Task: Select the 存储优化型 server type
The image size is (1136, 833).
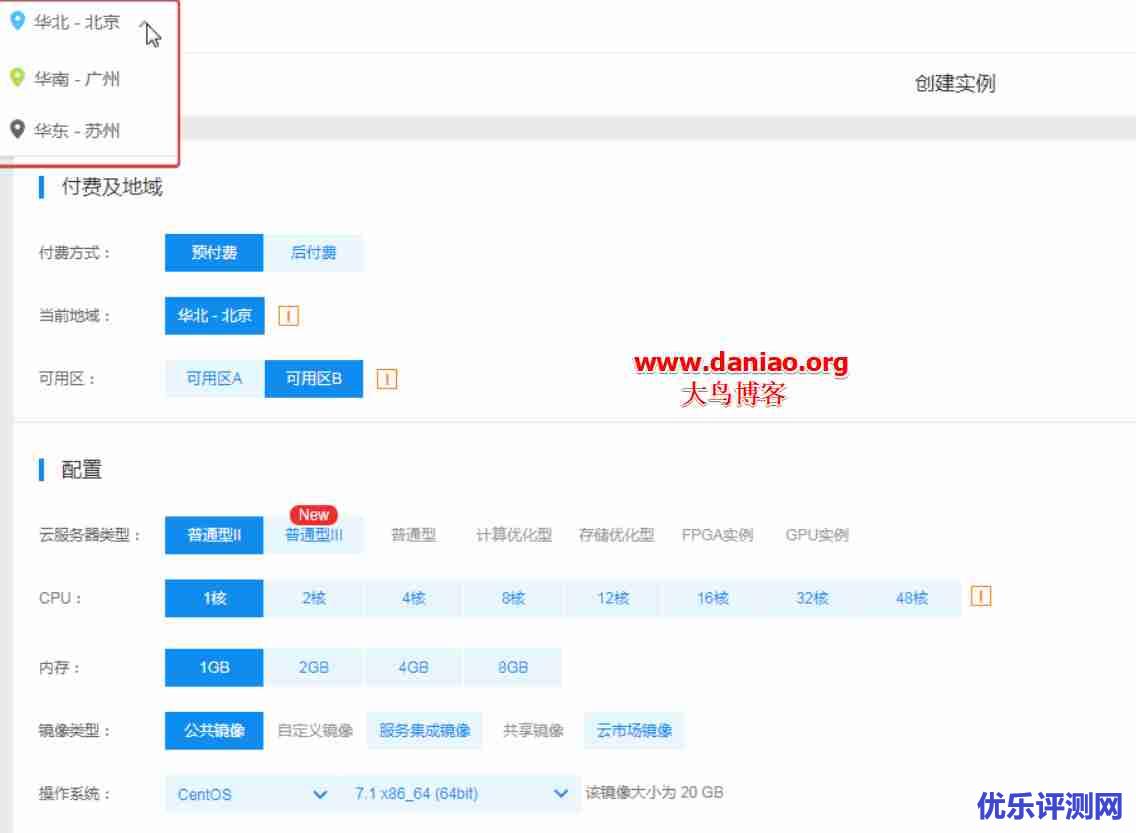Action: pyautogui.click(x=615, y=534)
